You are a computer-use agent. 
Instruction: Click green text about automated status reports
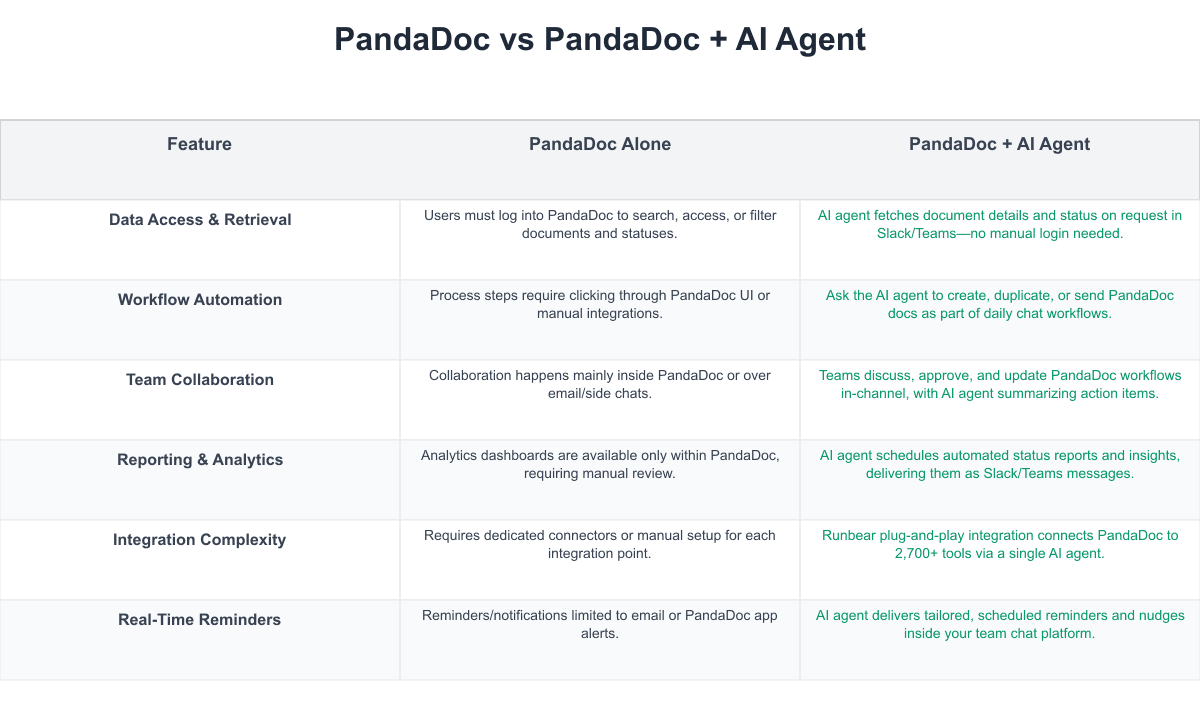pos(999,464)
